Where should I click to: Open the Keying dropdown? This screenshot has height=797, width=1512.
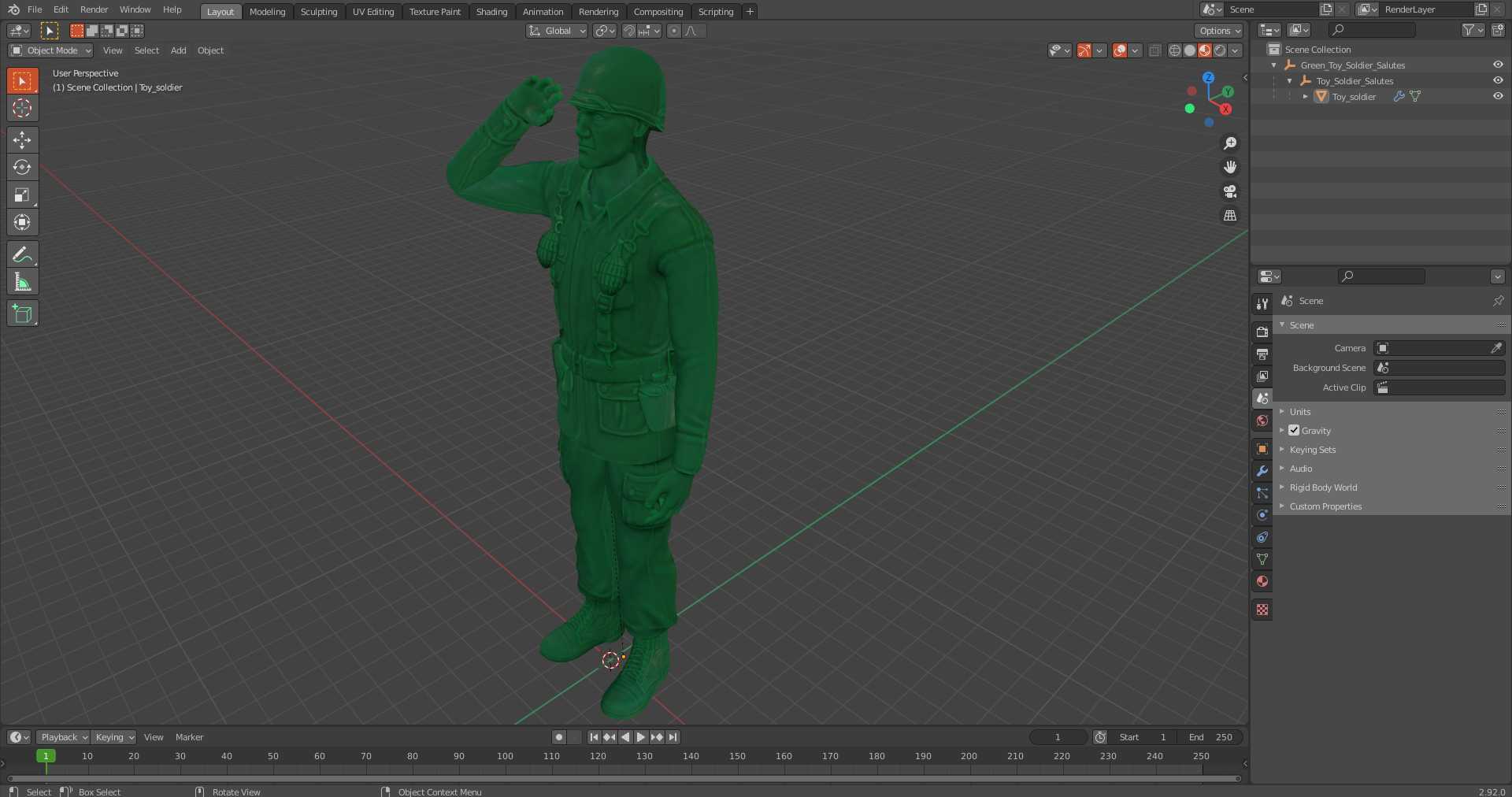click(114, 737)
